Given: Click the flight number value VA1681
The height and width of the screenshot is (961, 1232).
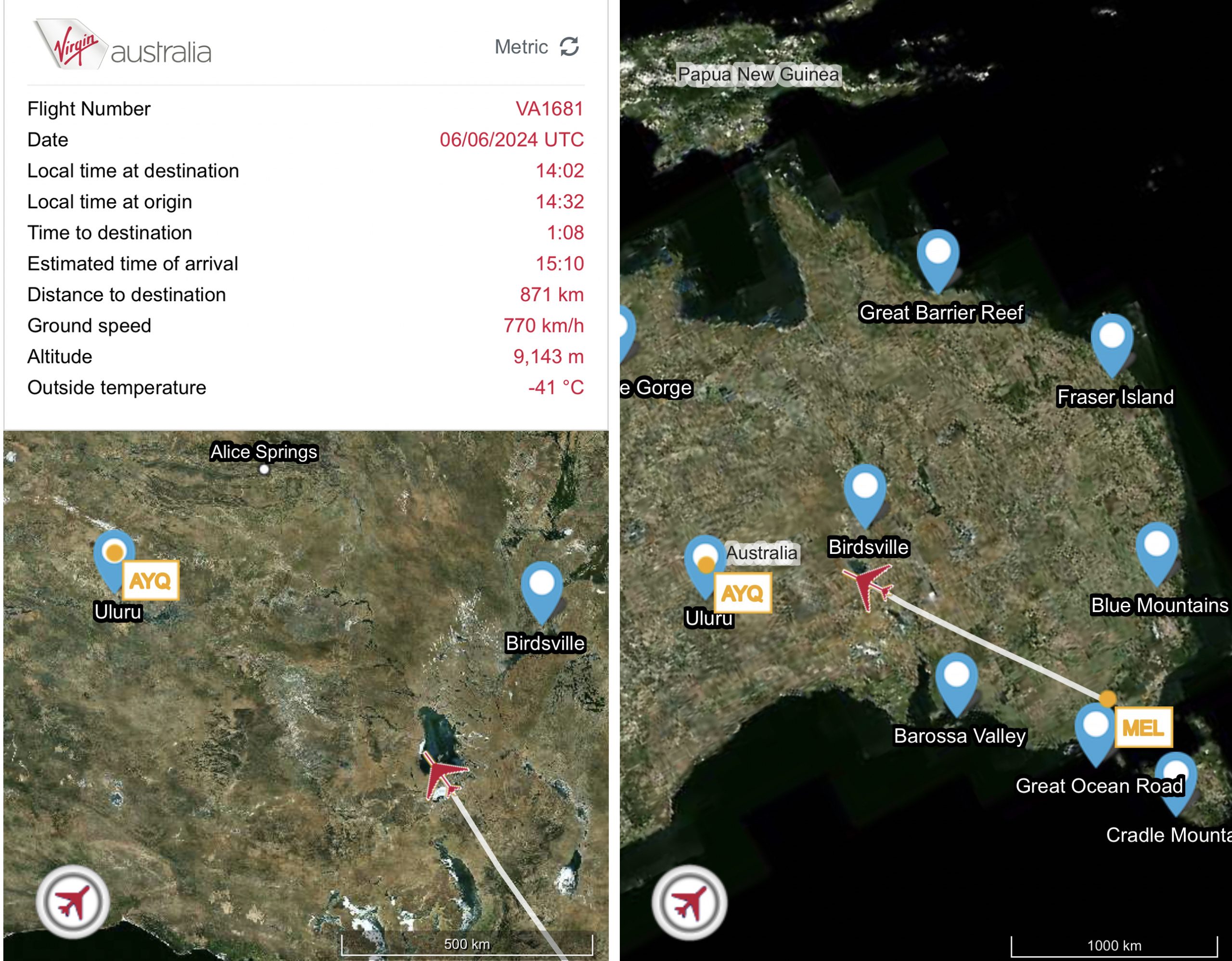Looking at the screenshot, I should 550,109.
